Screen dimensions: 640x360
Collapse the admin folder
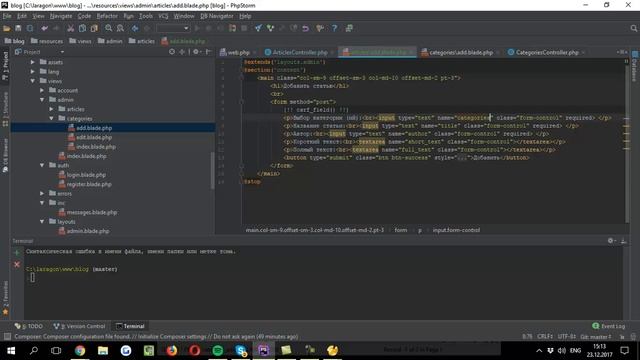[x=42, y=100]
